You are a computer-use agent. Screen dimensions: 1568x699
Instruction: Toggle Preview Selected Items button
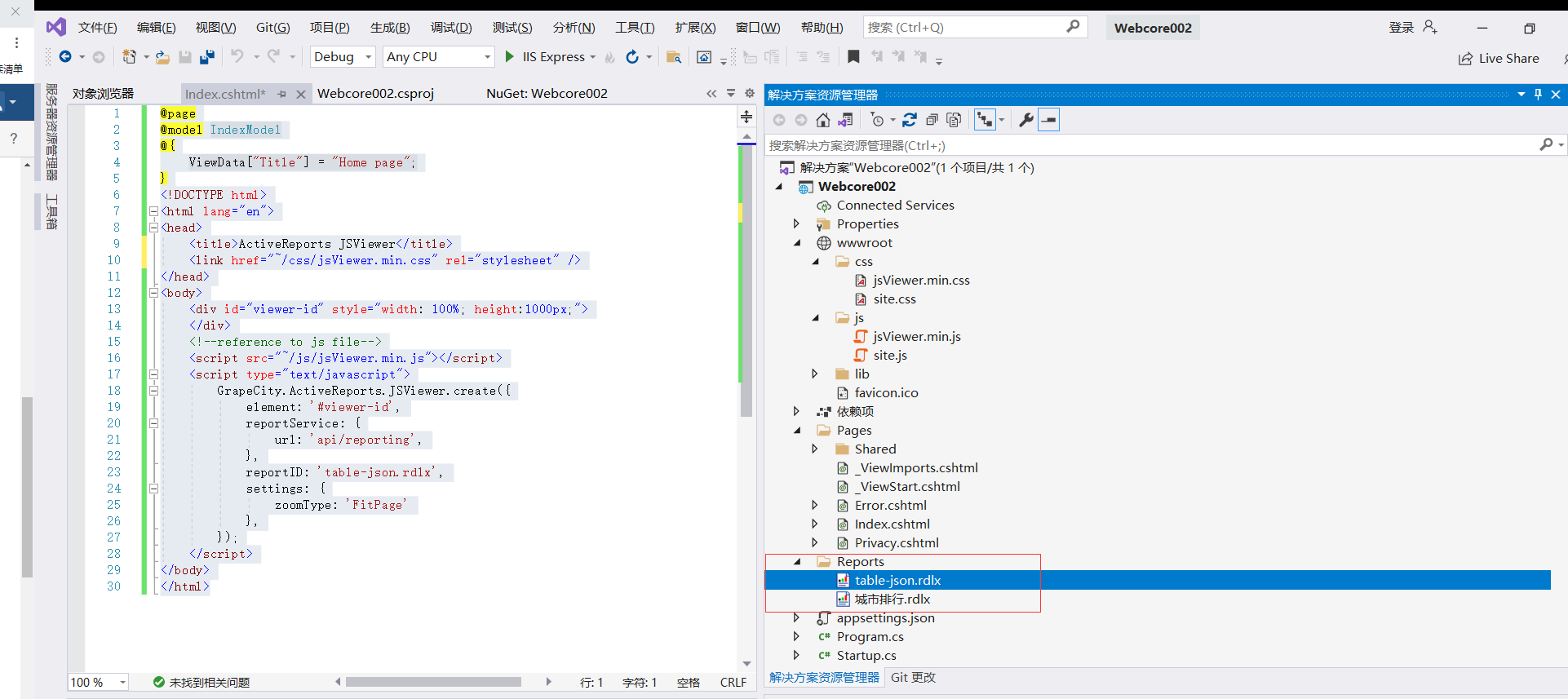pyautogui.click(x=1049, y=120)
